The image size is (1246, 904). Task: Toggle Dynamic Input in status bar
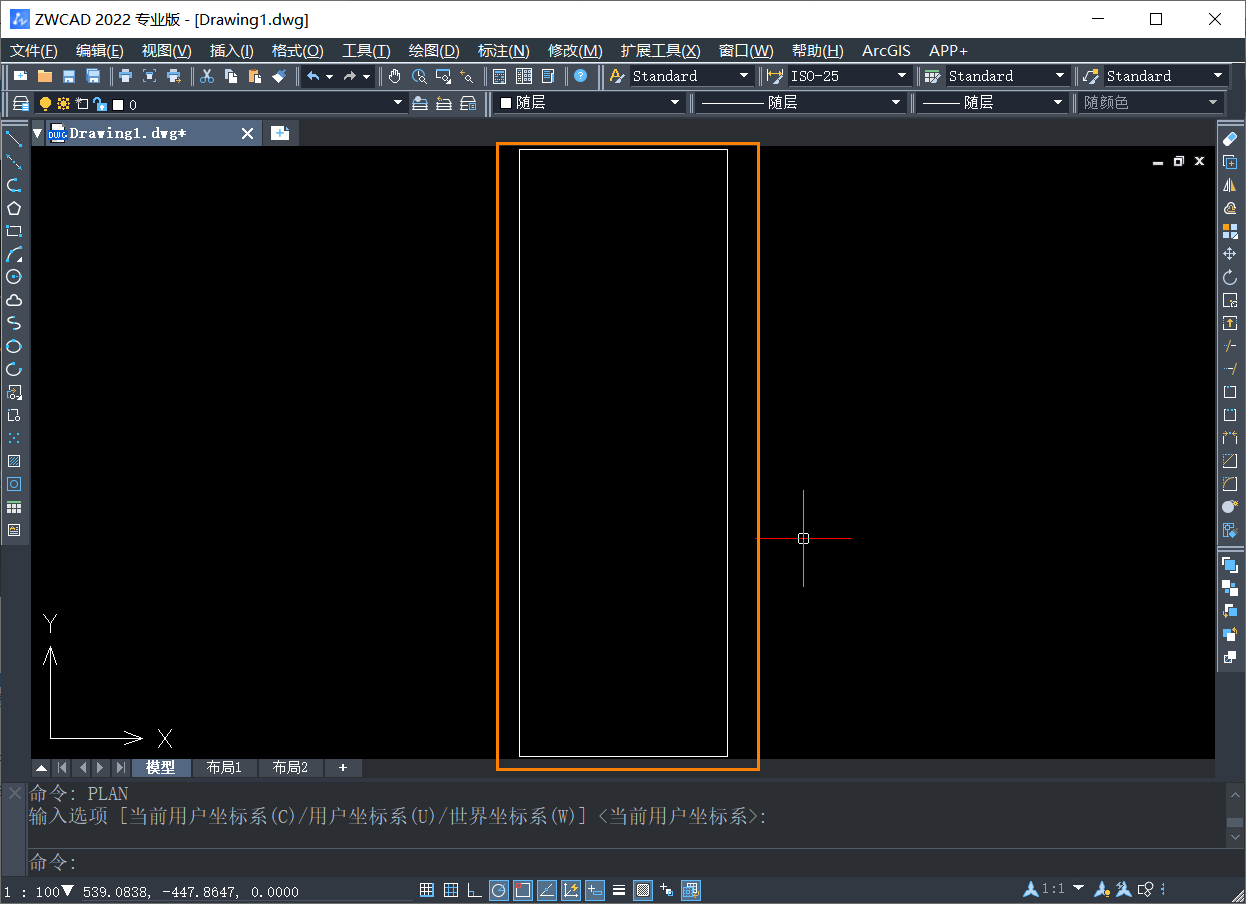tap(595, 890)
